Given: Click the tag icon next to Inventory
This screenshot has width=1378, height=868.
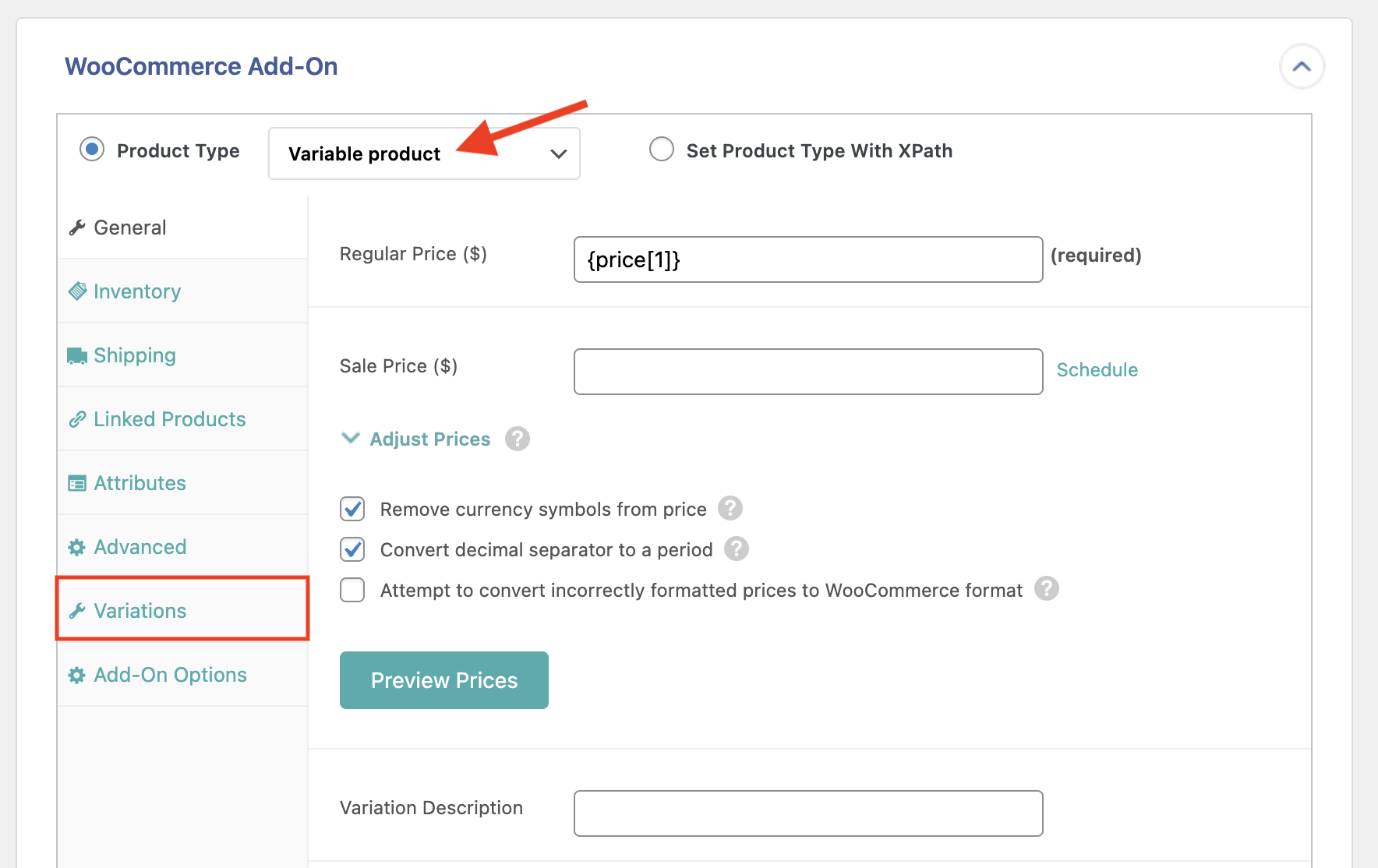Looking at the screenshot, I should pos(77,291).
